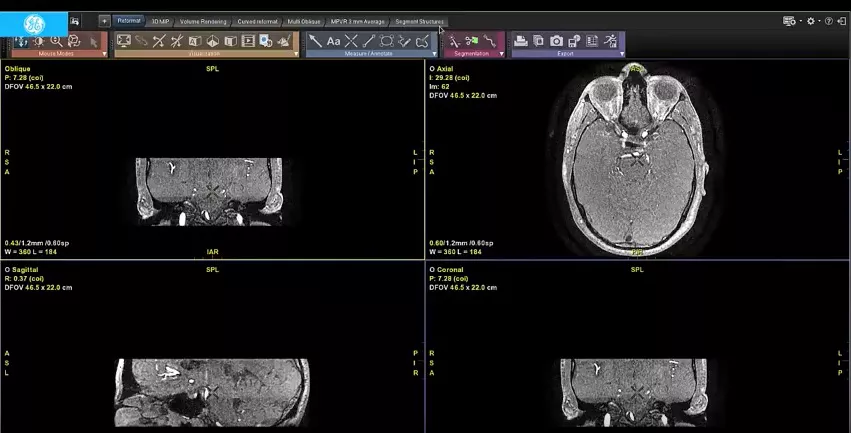This screenshot has height=433, width=851.
Task: Expand the Export toolbar dropdown arrow
Action: click(x=622, y=54)
